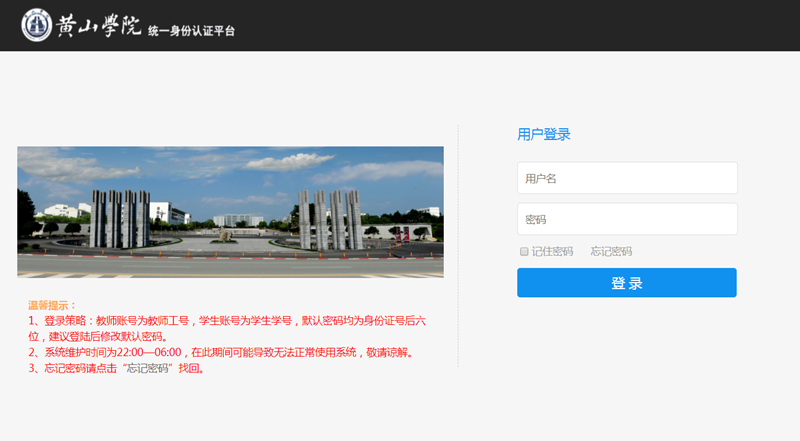Screen dimensions: 800x441
Task: Click the 用户登录 heading
Action: click(544, 134)
